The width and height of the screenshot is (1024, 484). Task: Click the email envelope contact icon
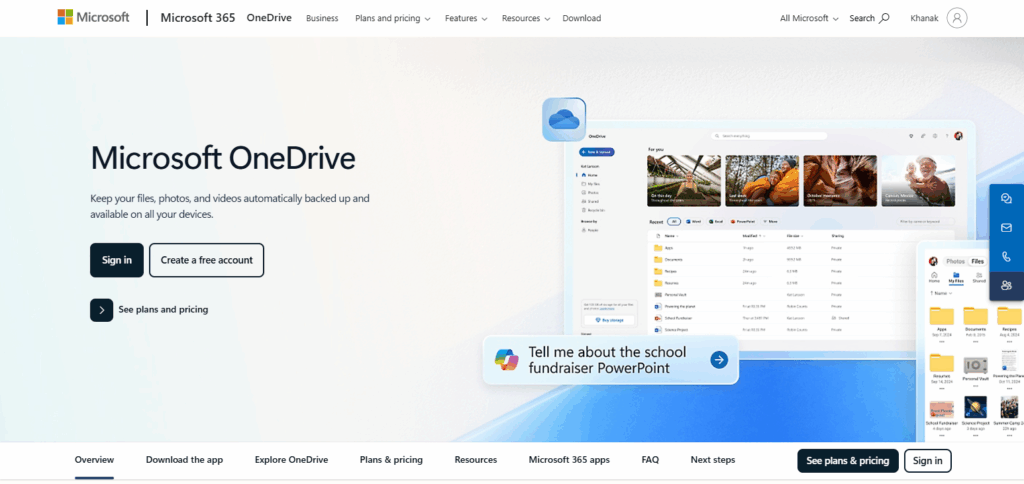(x=1006, y=227)
